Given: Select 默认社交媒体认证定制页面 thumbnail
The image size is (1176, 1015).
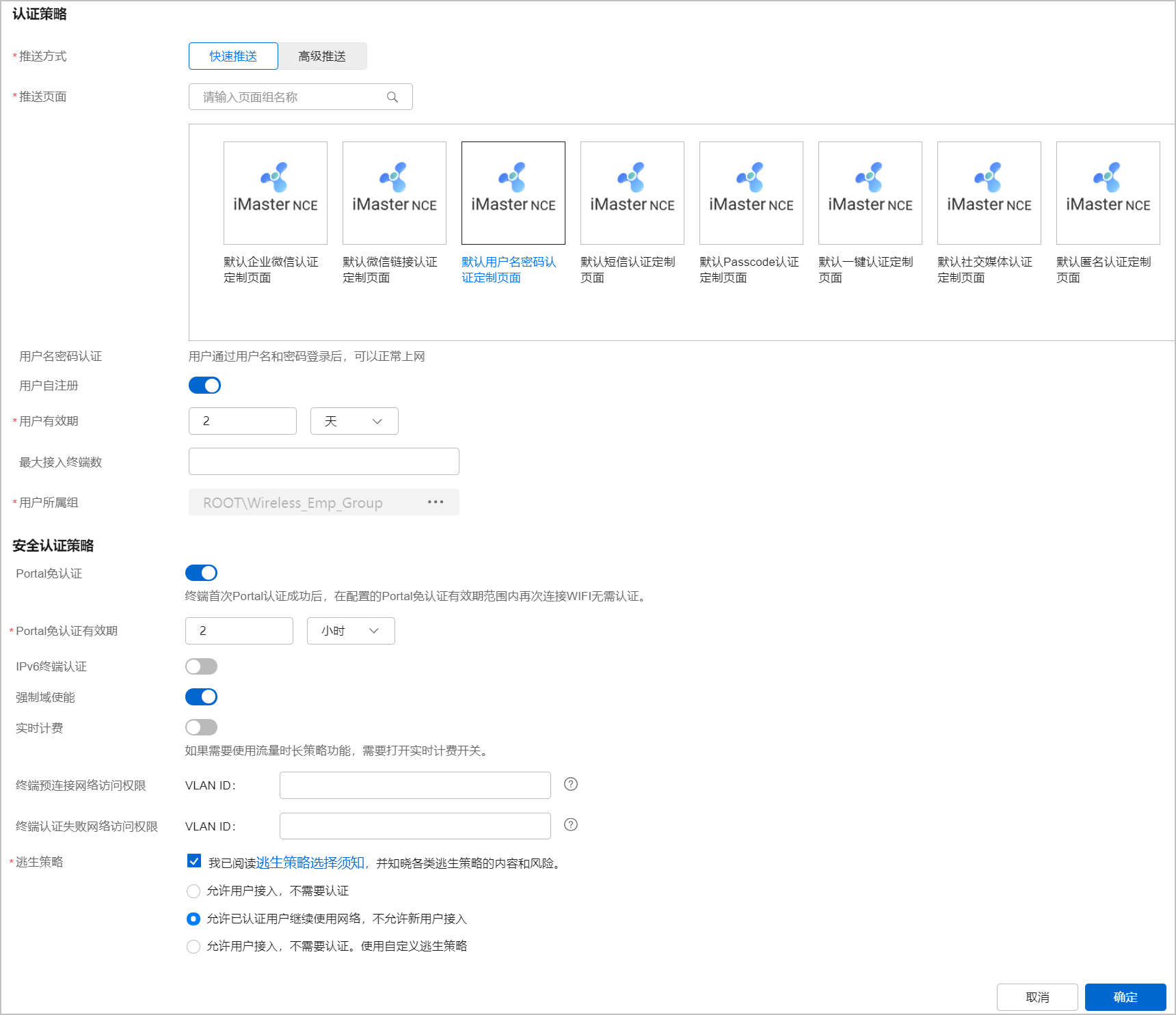Looking at the screenshot, I should click(x=989, y=193).
